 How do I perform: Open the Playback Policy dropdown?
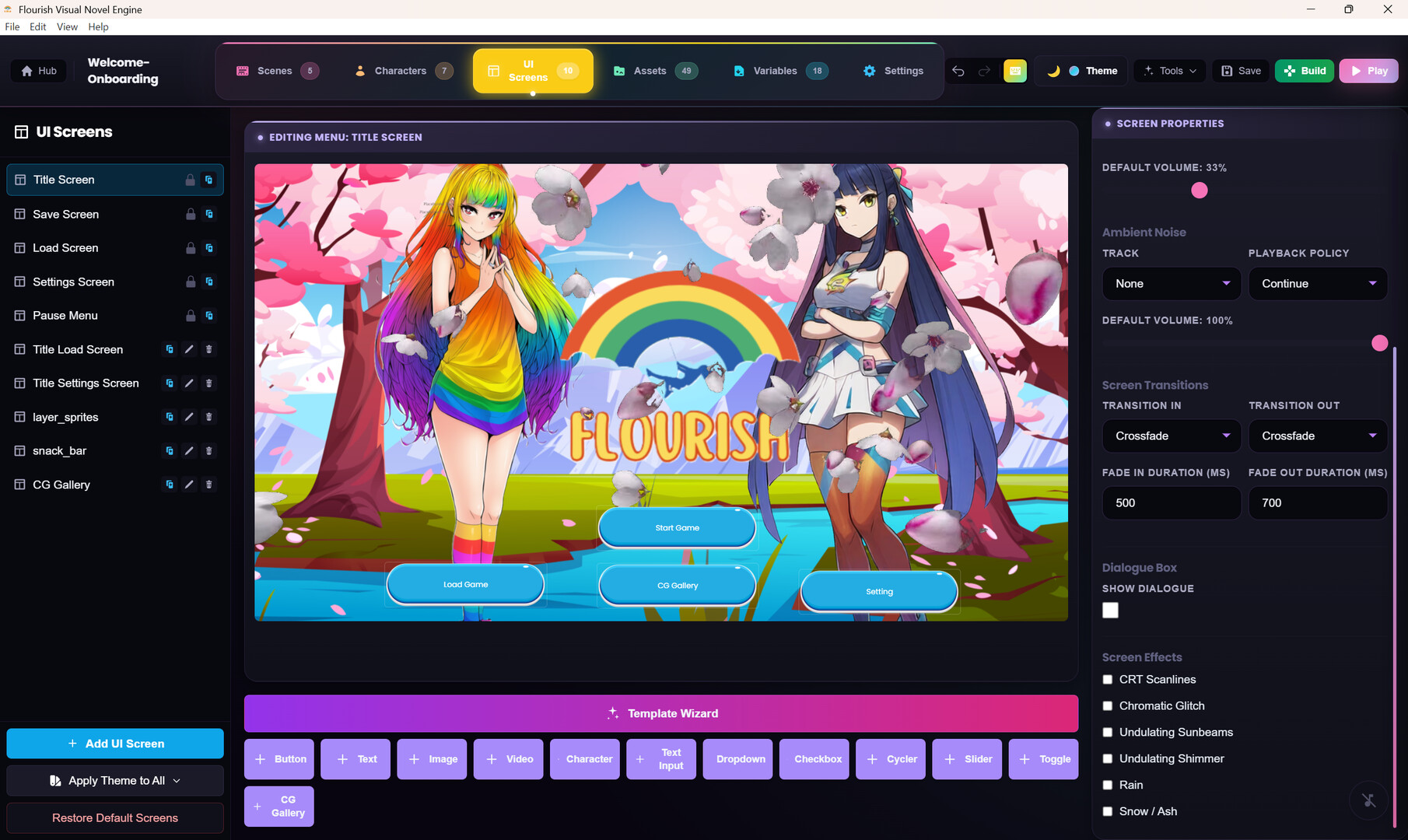tap(1317, 284)
